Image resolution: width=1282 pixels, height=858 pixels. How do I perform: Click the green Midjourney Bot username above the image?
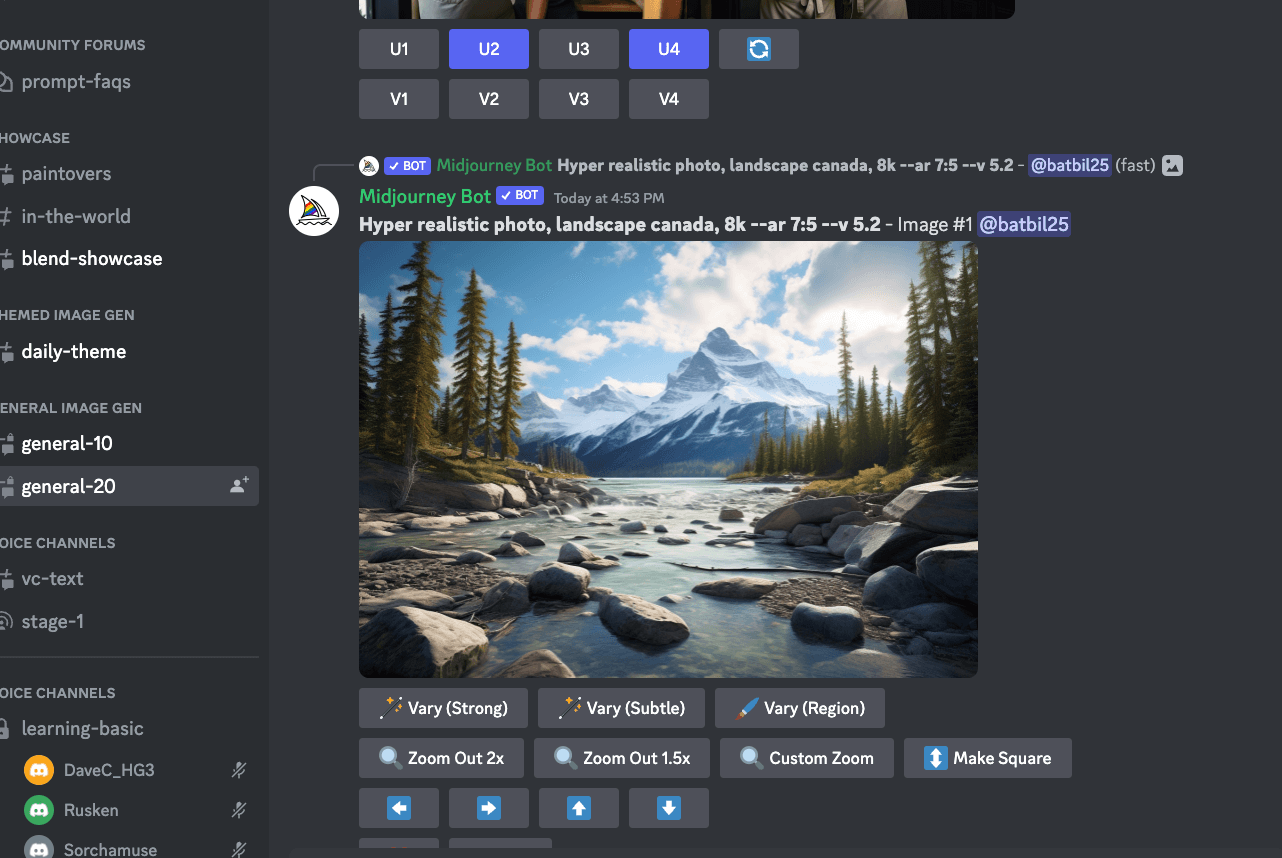click(425, 196)
